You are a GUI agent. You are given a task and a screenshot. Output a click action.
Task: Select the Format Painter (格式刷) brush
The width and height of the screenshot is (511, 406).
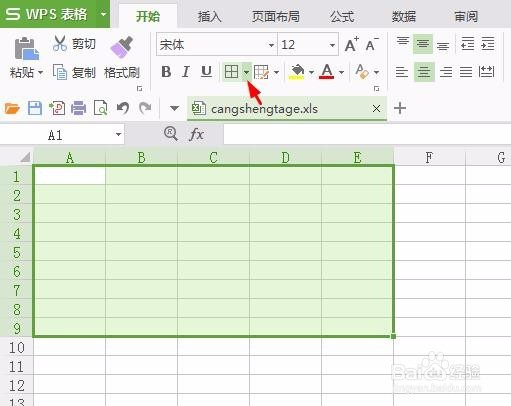(122, 47)
